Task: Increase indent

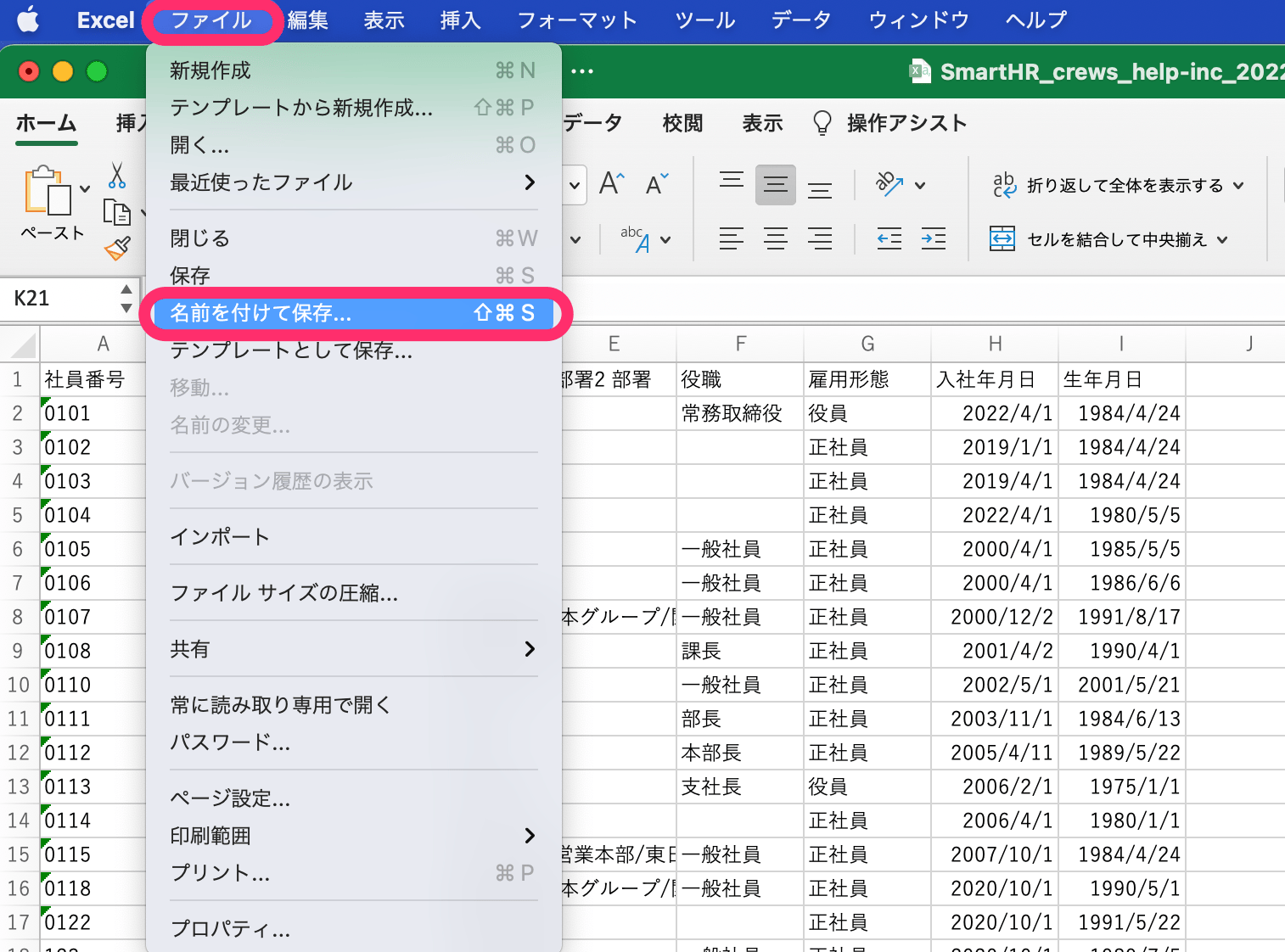Action: pos(934,239)
